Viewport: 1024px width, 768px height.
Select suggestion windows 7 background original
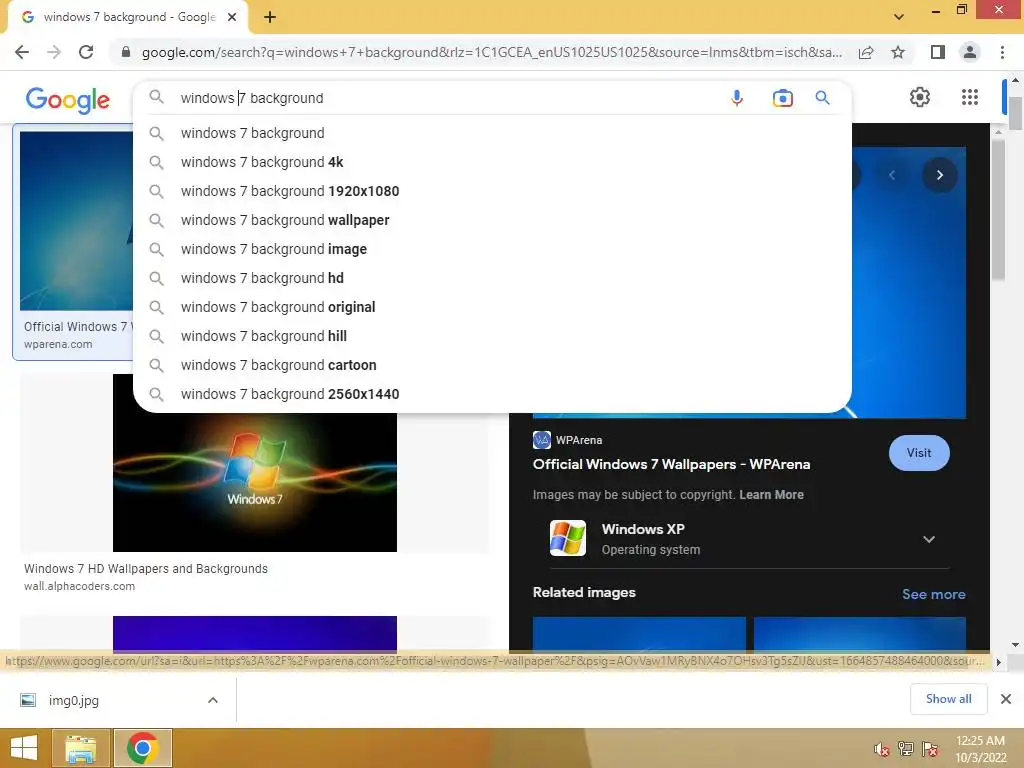(492, 307)
